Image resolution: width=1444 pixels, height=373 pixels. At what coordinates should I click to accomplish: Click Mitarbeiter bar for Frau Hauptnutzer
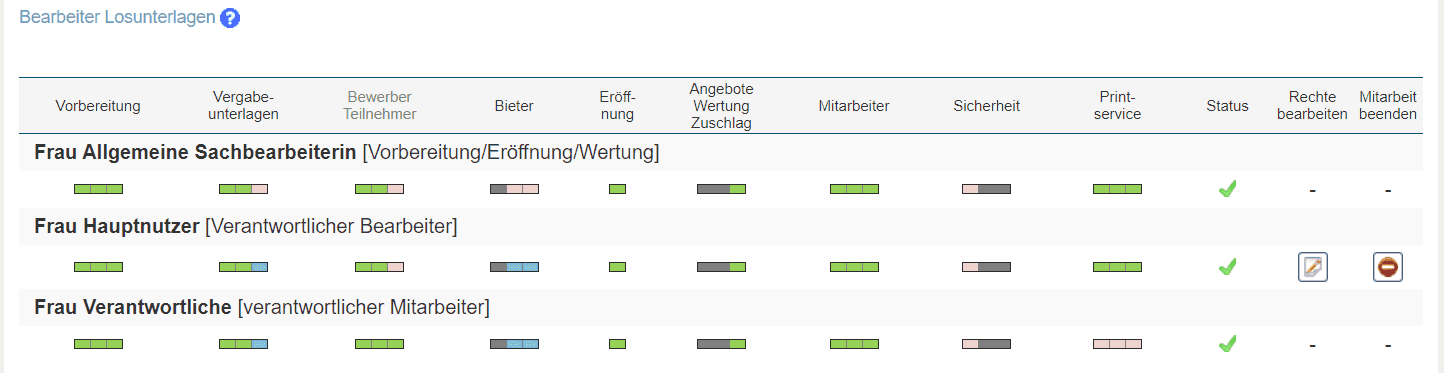[x=854, y=267]
